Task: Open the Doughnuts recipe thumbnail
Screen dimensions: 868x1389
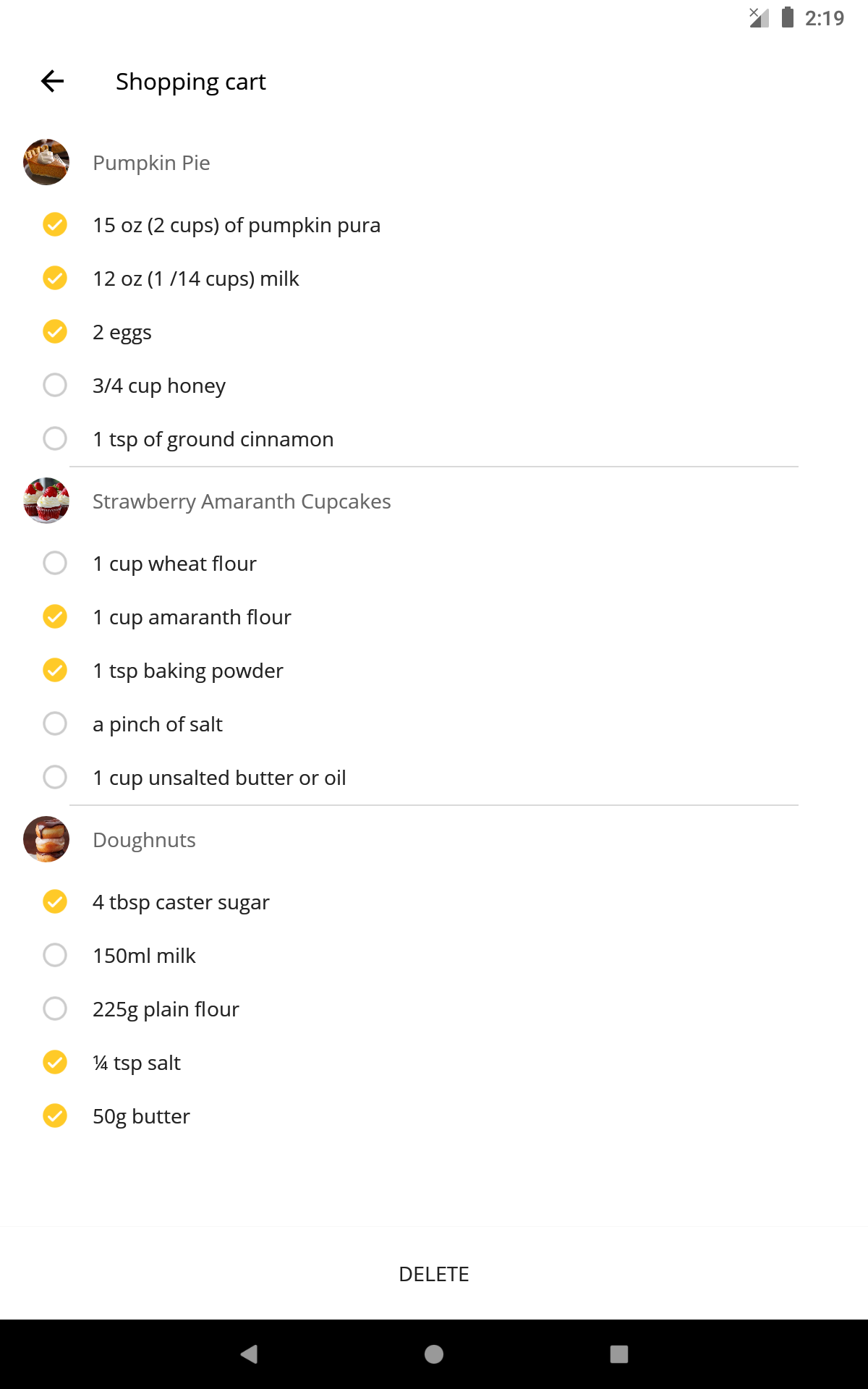Action: click(x=46, y=839)
